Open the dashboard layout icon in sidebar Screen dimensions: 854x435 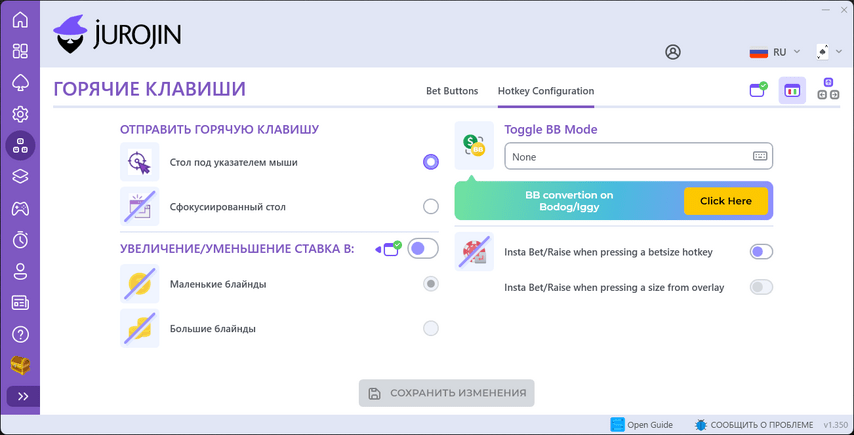pos(20,51)
